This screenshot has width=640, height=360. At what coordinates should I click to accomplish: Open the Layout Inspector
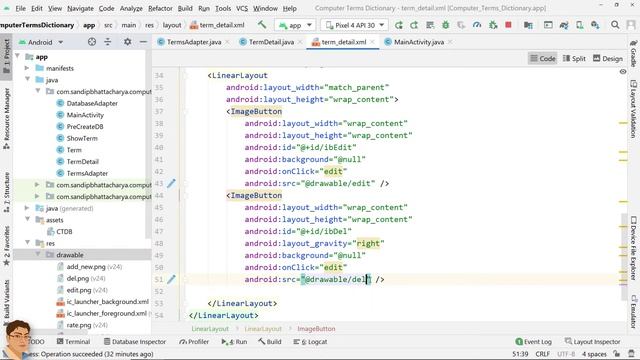592,342
